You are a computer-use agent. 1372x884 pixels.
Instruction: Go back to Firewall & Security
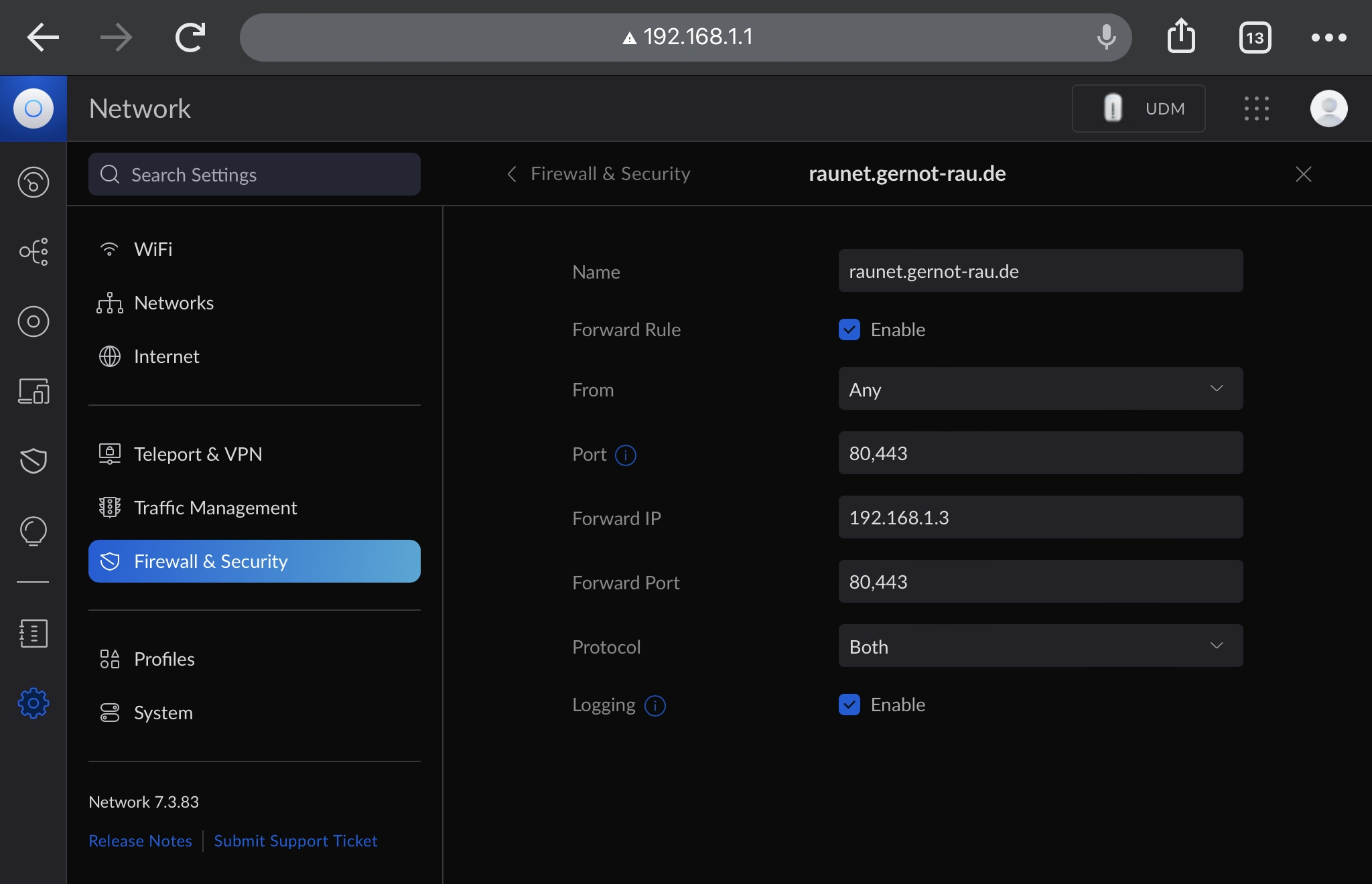pyautogui.click(x=598, y=174)
